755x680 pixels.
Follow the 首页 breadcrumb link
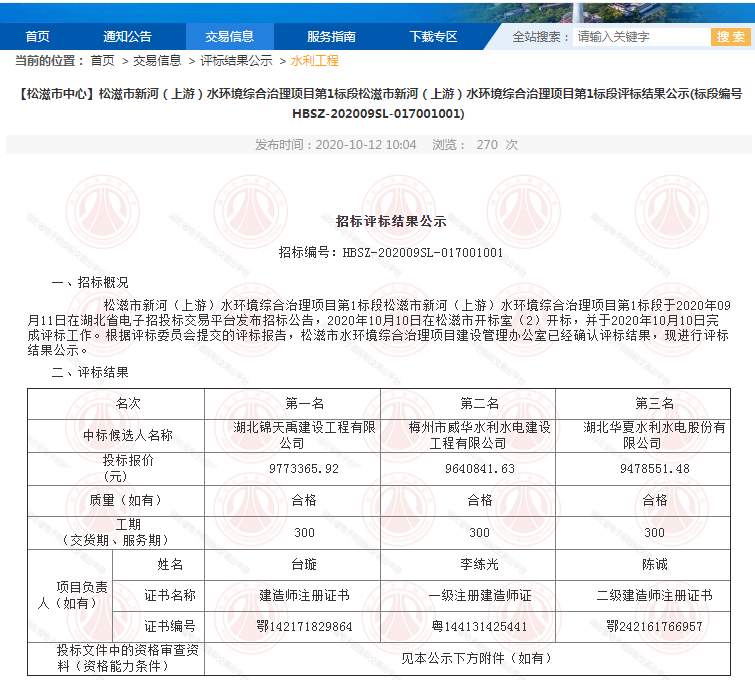[102, 61]
